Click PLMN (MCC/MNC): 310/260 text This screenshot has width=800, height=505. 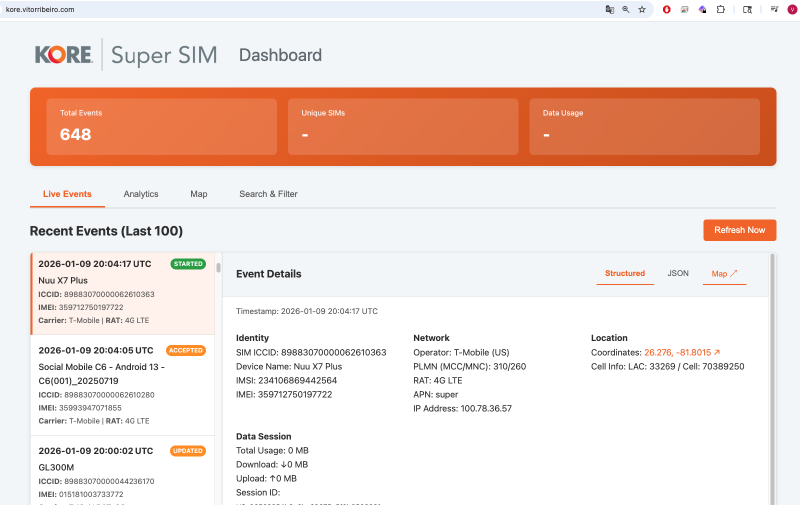[469, 366]
